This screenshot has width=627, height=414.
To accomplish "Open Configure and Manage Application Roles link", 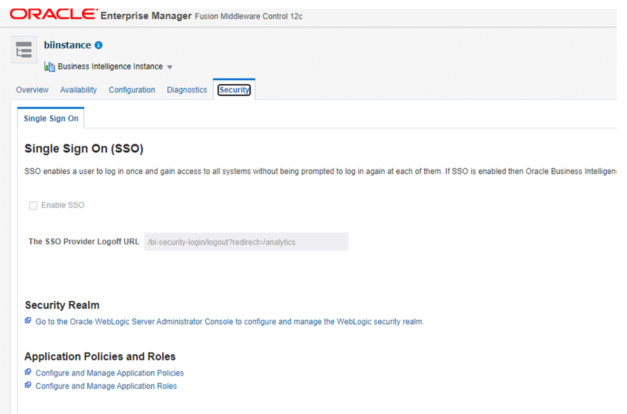I will point(106,386).
